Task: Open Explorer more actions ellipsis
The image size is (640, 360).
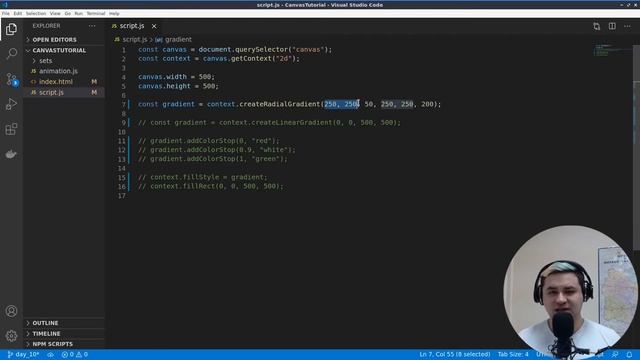Action: point(92,26)
